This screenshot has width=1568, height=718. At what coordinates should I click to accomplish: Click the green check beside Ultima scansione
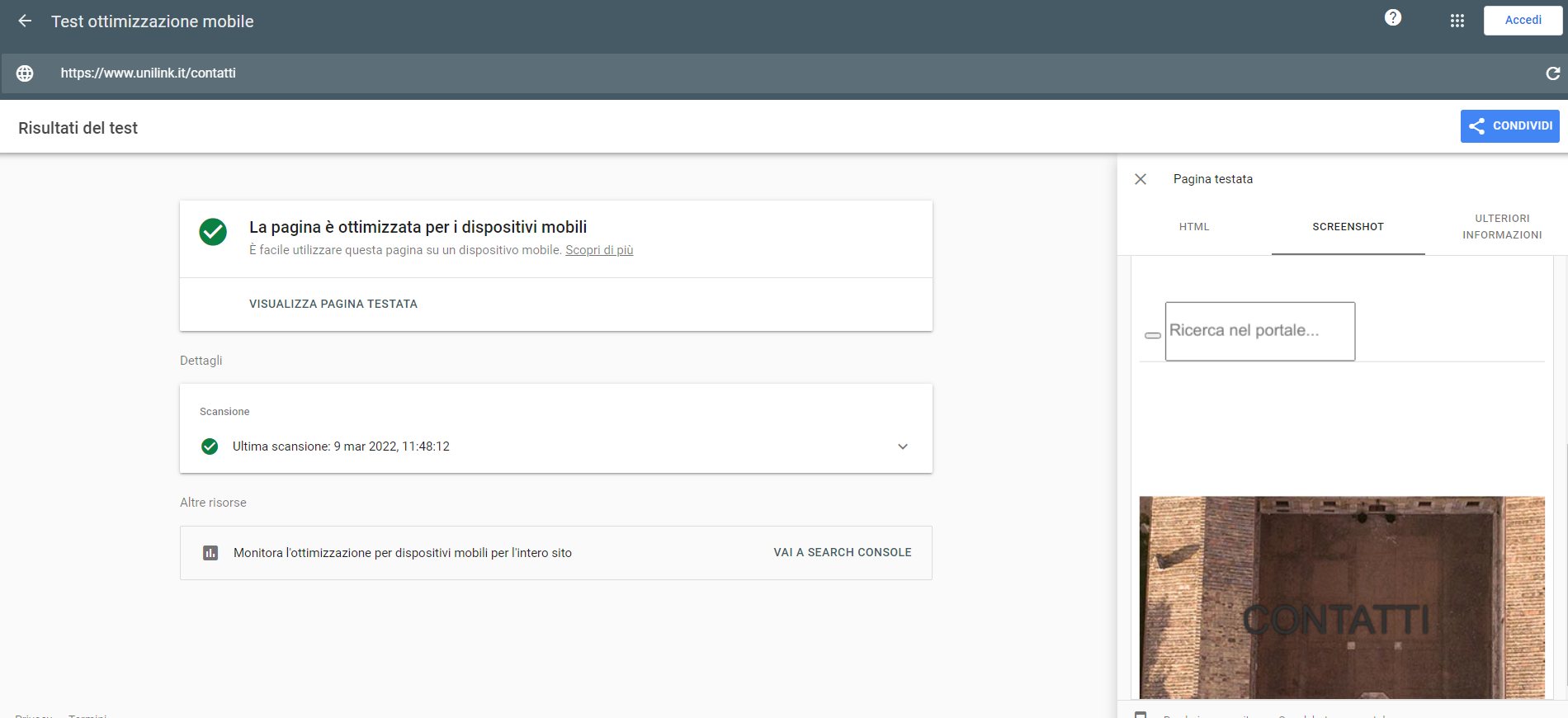pyautogui.click(x=210, y=446)
